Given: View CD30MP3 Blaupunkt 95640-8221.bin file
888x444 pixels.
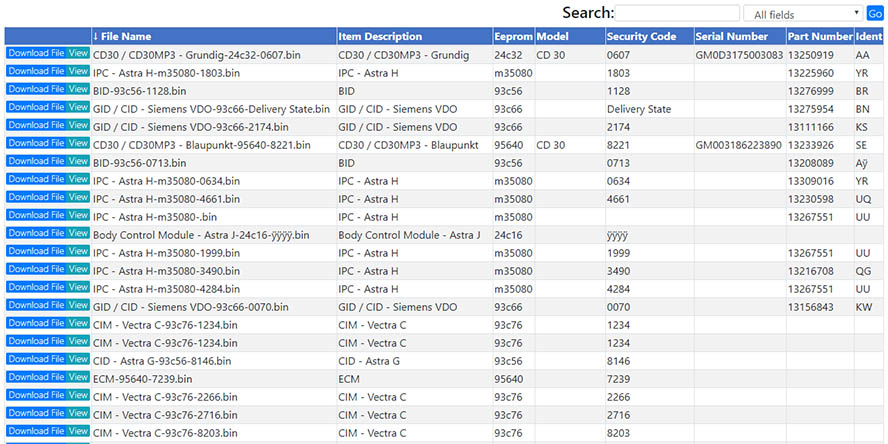Looking at the screenshot, I should [78, 143].
